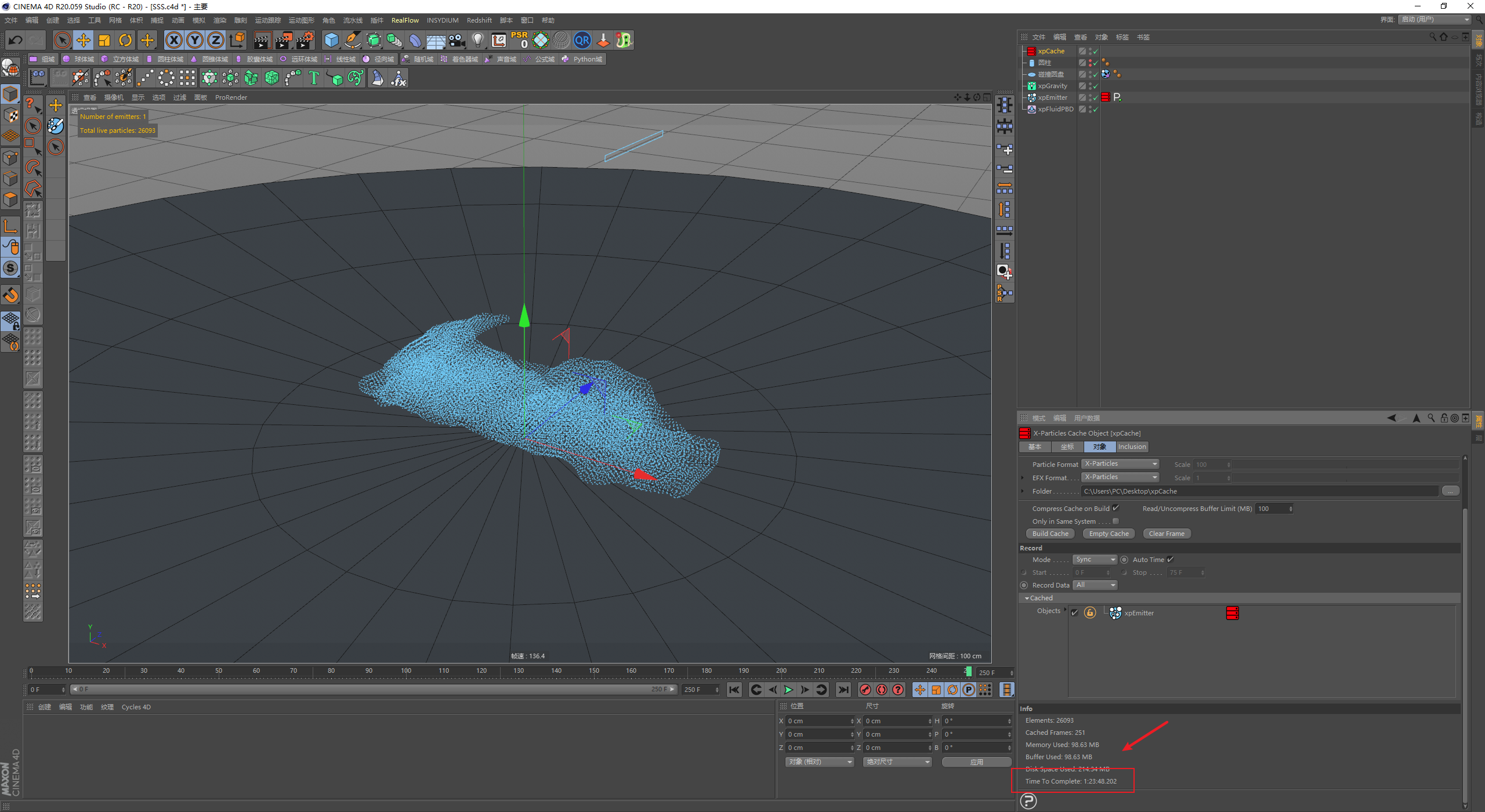Click the PSR reset icon
The width and height of the screenshot is (1485, 812).
pyautogui.click(x=519, y=40)
